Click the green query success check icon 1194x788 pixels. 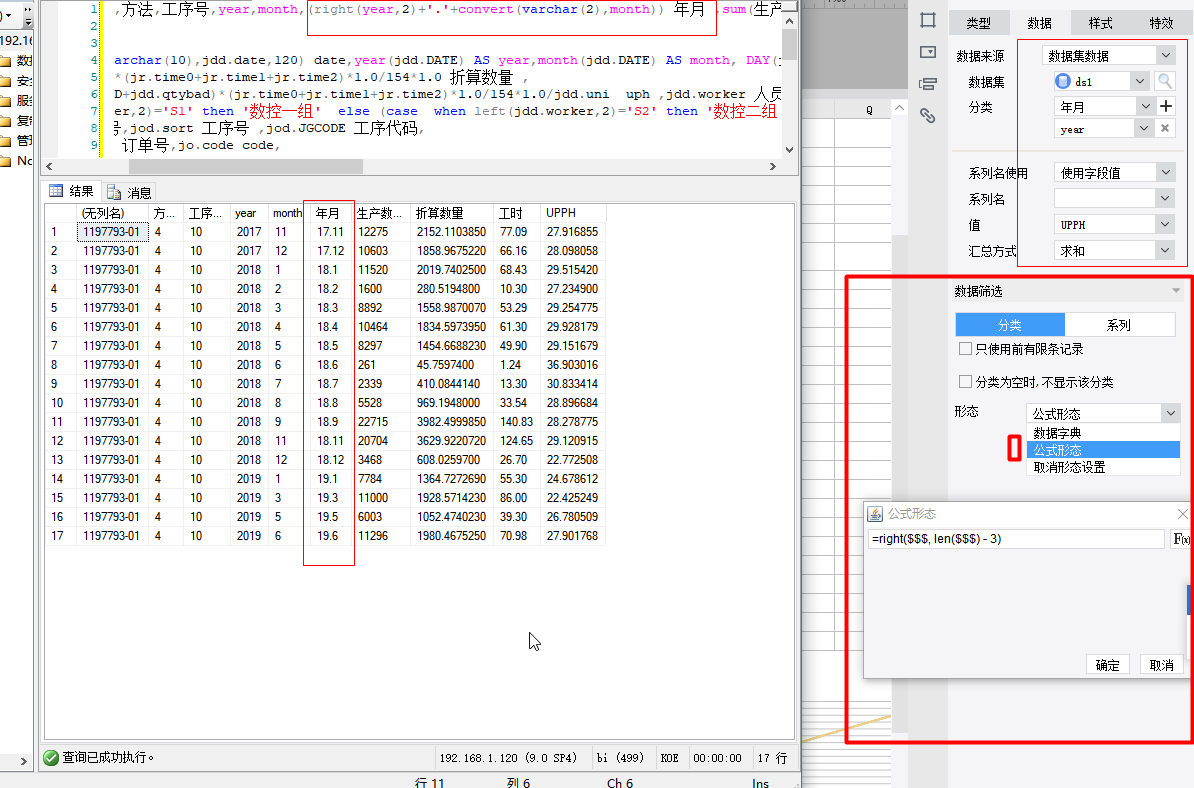click(51, 758)
